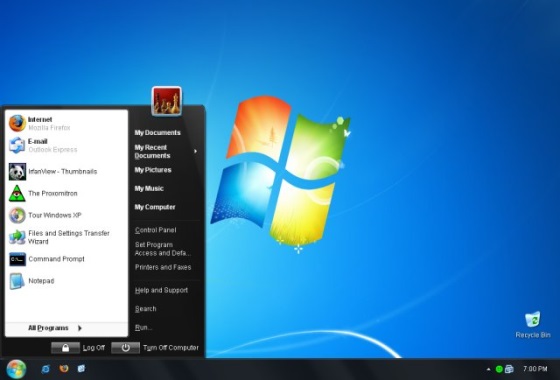Click the green circle tray icon
This screenshot has height=380, width=560.
499,369
